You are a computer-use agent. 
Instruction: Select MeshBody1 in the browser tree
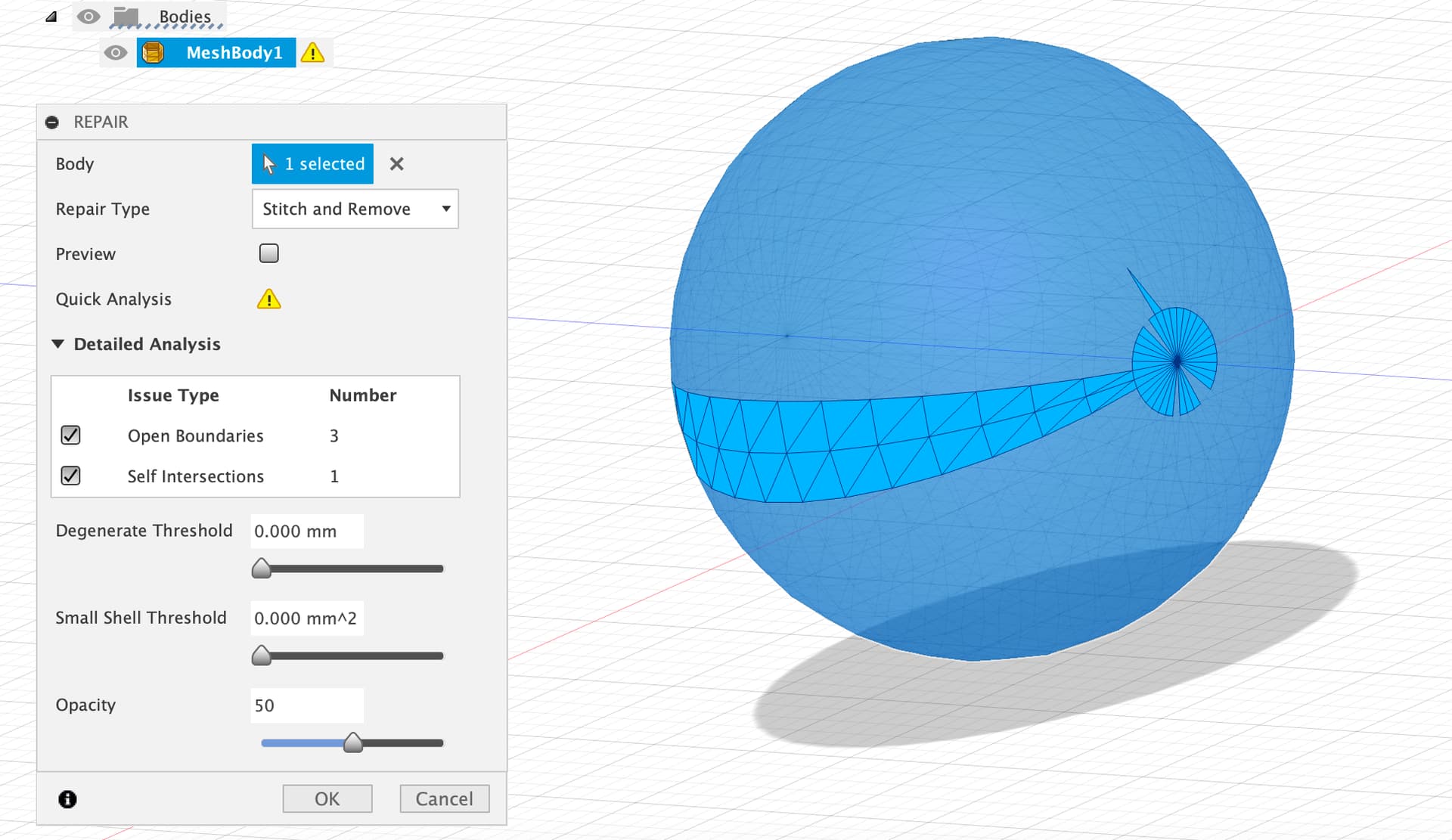(x=234, y=53)
